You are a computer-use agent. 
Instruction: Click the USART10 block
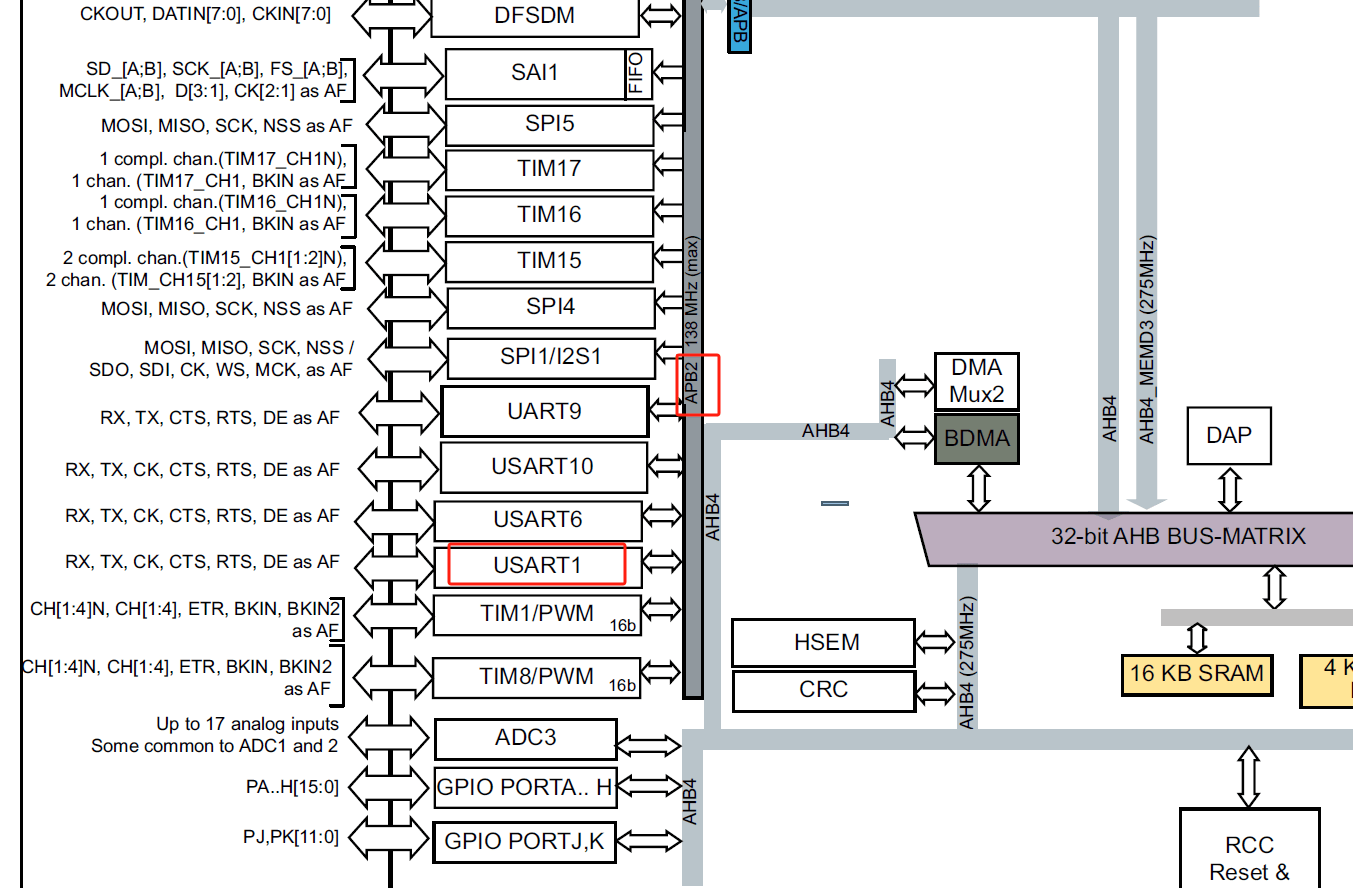pos(543,466)
